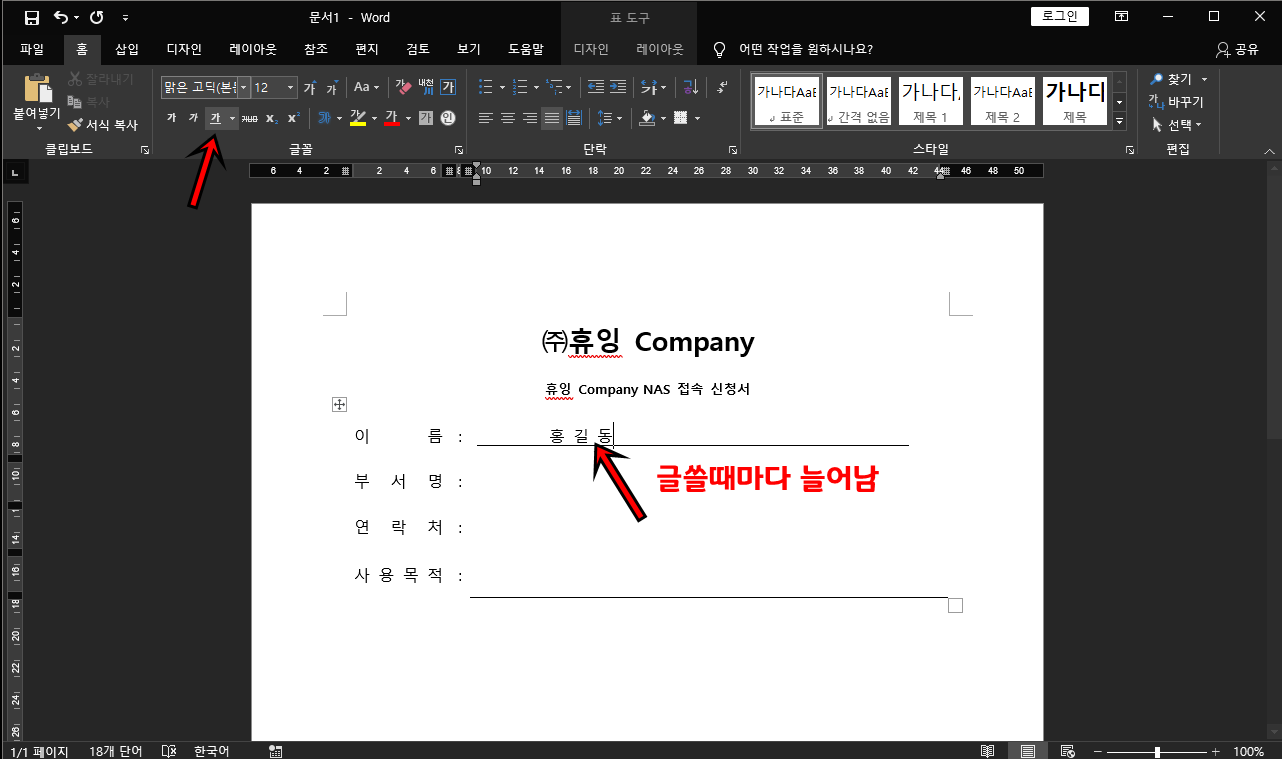
Task: Switch to 레이아웃 tab next to 디자인
Action: (252, 49)
